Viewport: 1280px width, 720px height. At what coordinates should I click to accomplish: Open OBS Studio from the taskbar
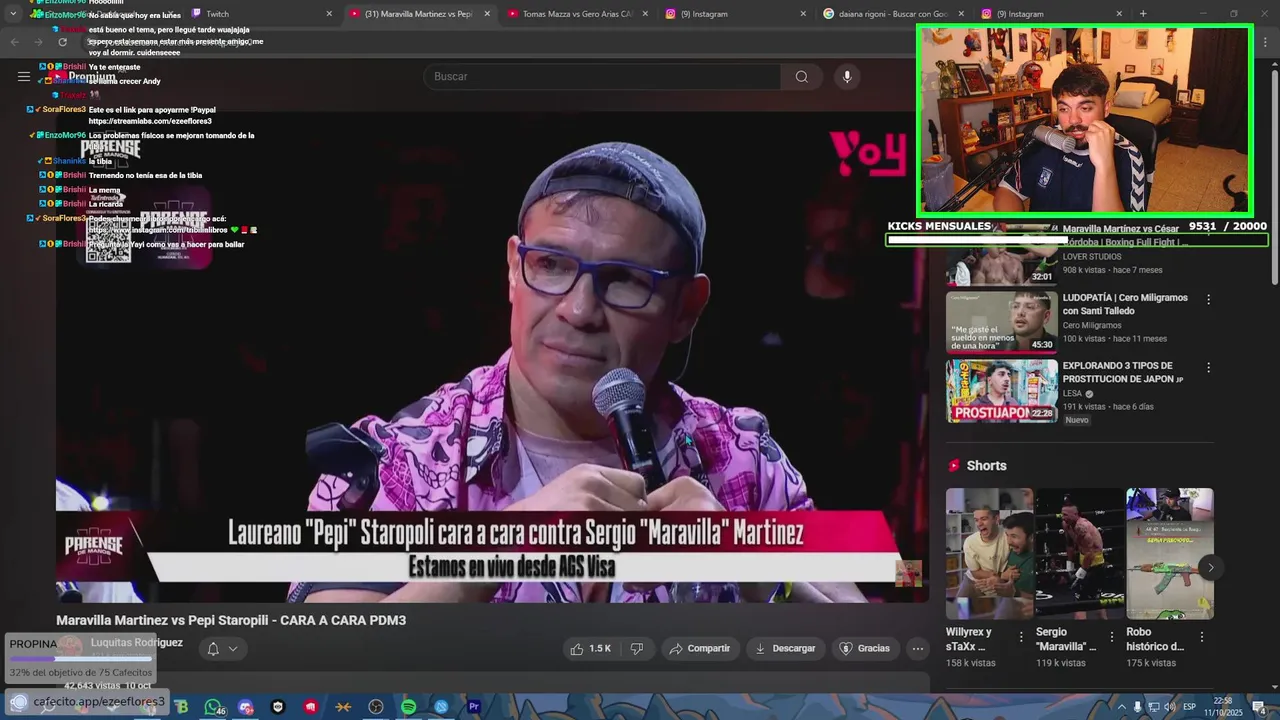coord(376,707)
